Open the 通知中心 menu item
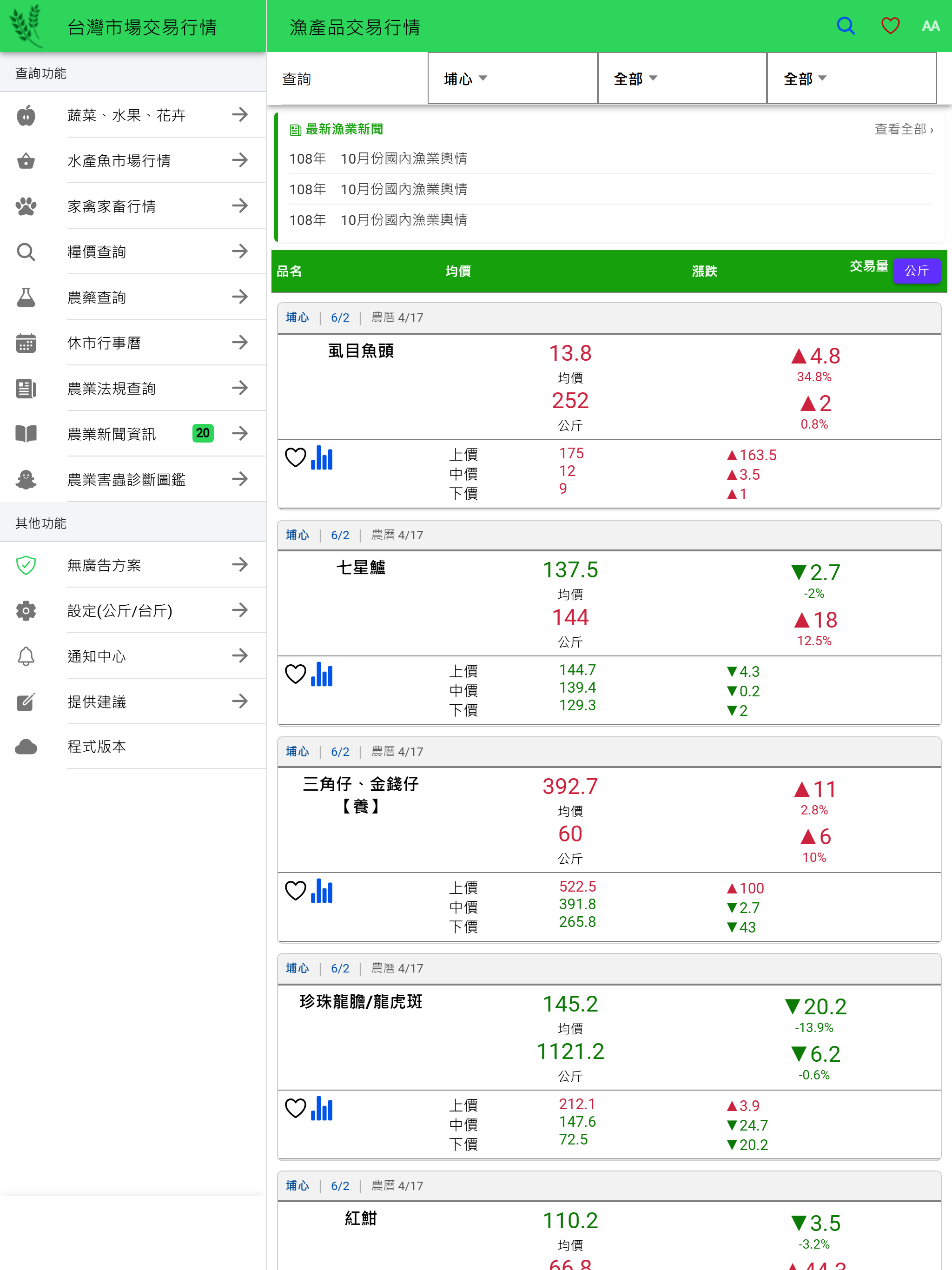This screenshot has width=952, height=1270. tap(133, 655)
